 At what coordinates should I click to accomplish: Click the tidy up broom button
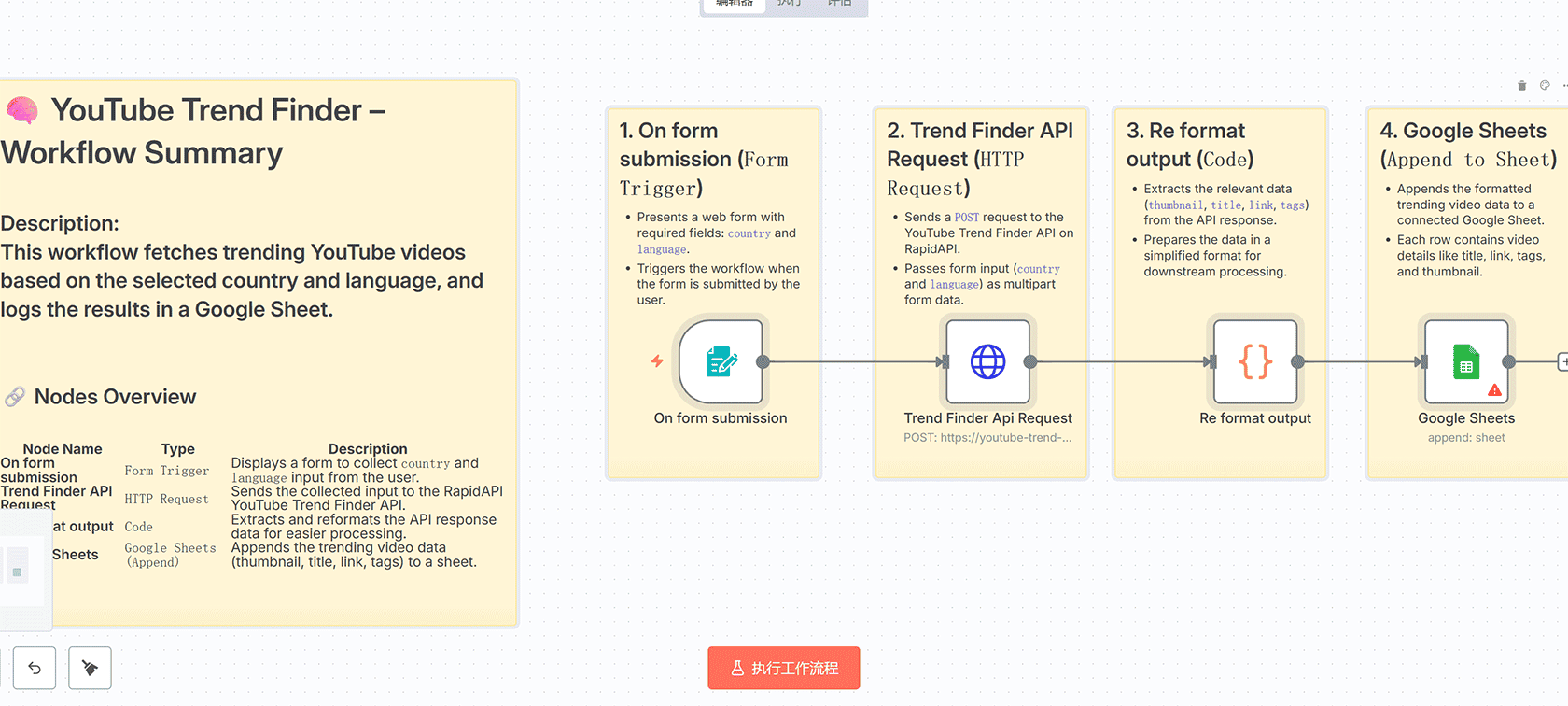[x=90, y=668]
